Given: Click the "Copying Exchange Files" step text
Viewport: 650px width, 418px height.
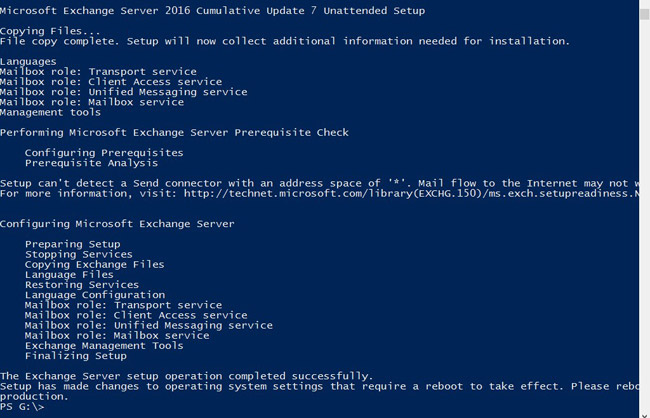Looking at the screenshot, I should [94, 264].
